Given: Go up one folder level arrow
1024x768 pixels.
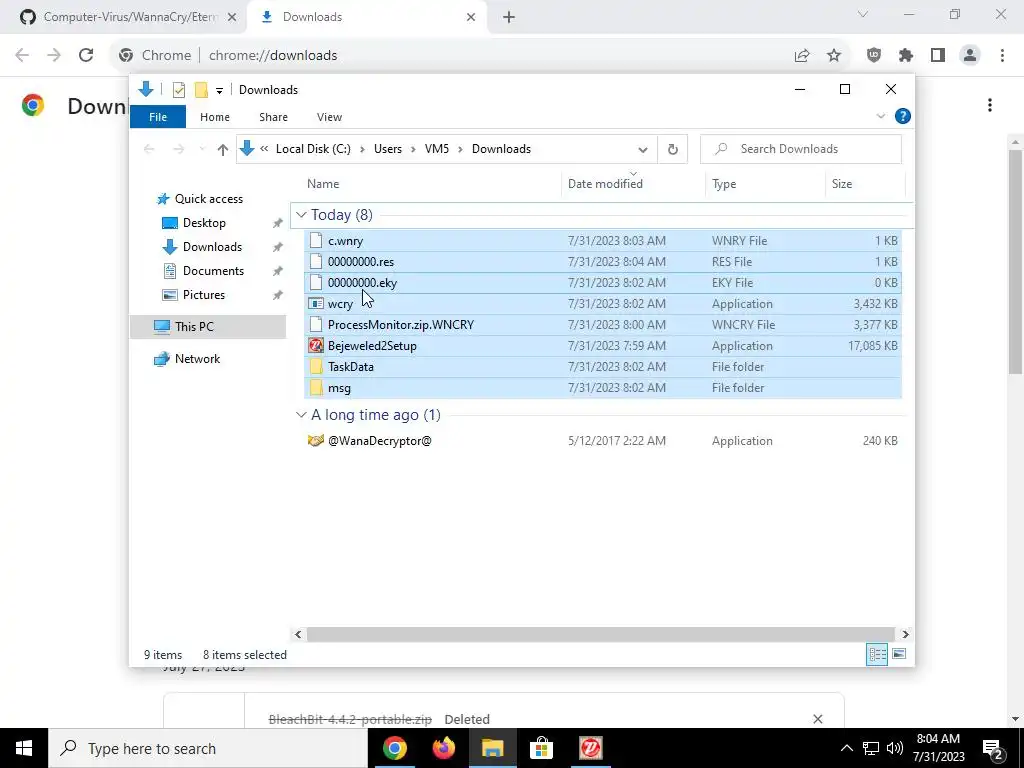Looking at the screenshot, I should (223, 150).
